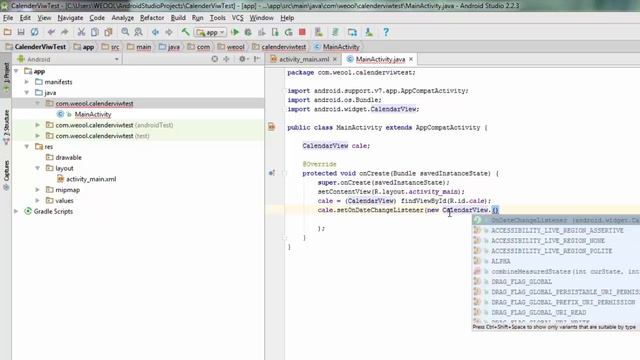640x360 pixels.
Task: Click the Open folder toolbar icon
Action: tap(7, 32)
